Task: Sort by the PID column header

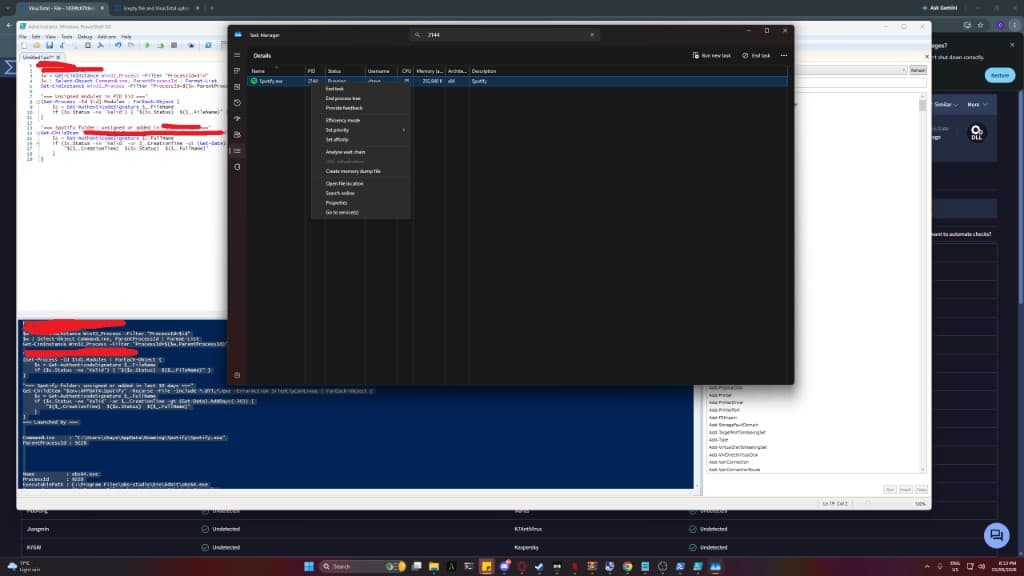Action: (315, 71)
